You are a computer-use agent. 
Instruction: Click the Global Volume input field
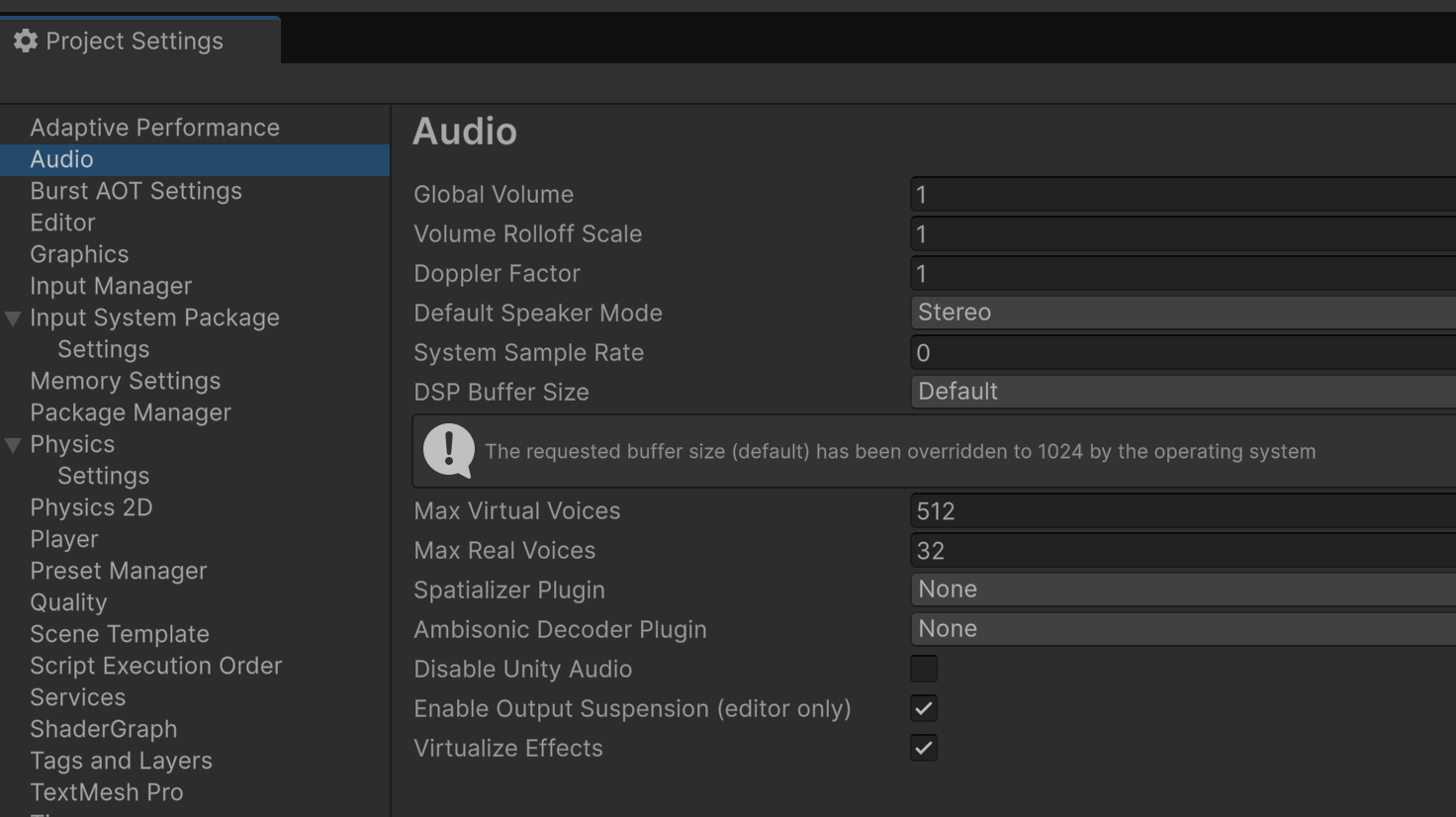point(1182,195)
